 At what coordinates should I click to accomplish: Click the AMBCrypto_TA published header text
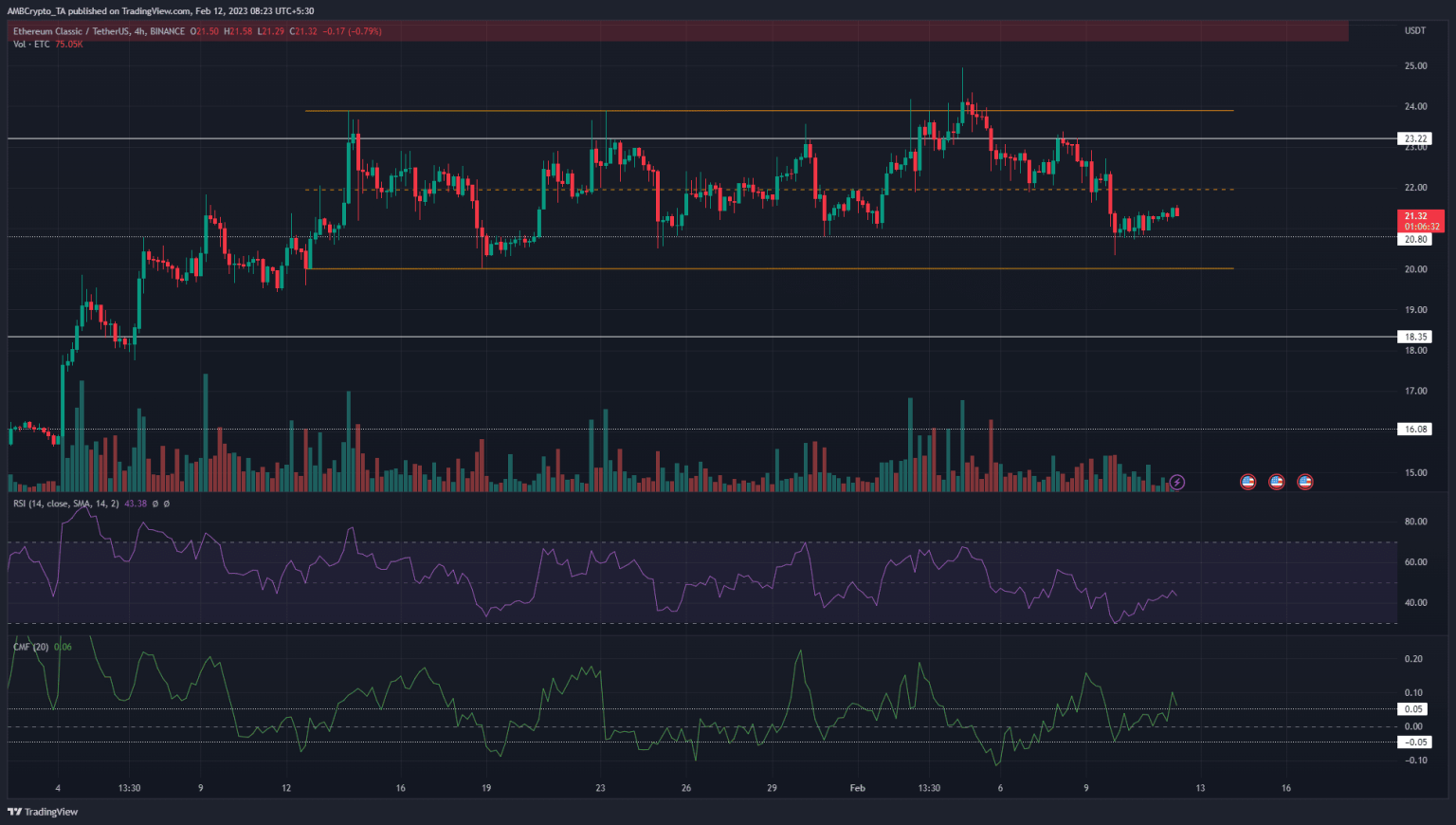[161, 11]
